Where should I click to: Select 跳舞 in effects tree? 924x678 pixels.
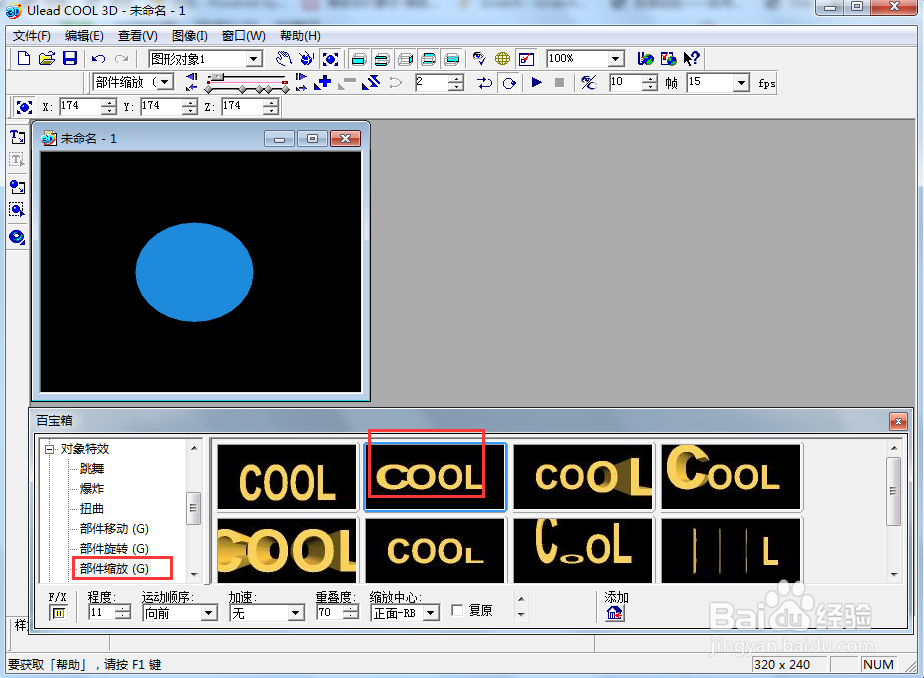pos(92,469)
